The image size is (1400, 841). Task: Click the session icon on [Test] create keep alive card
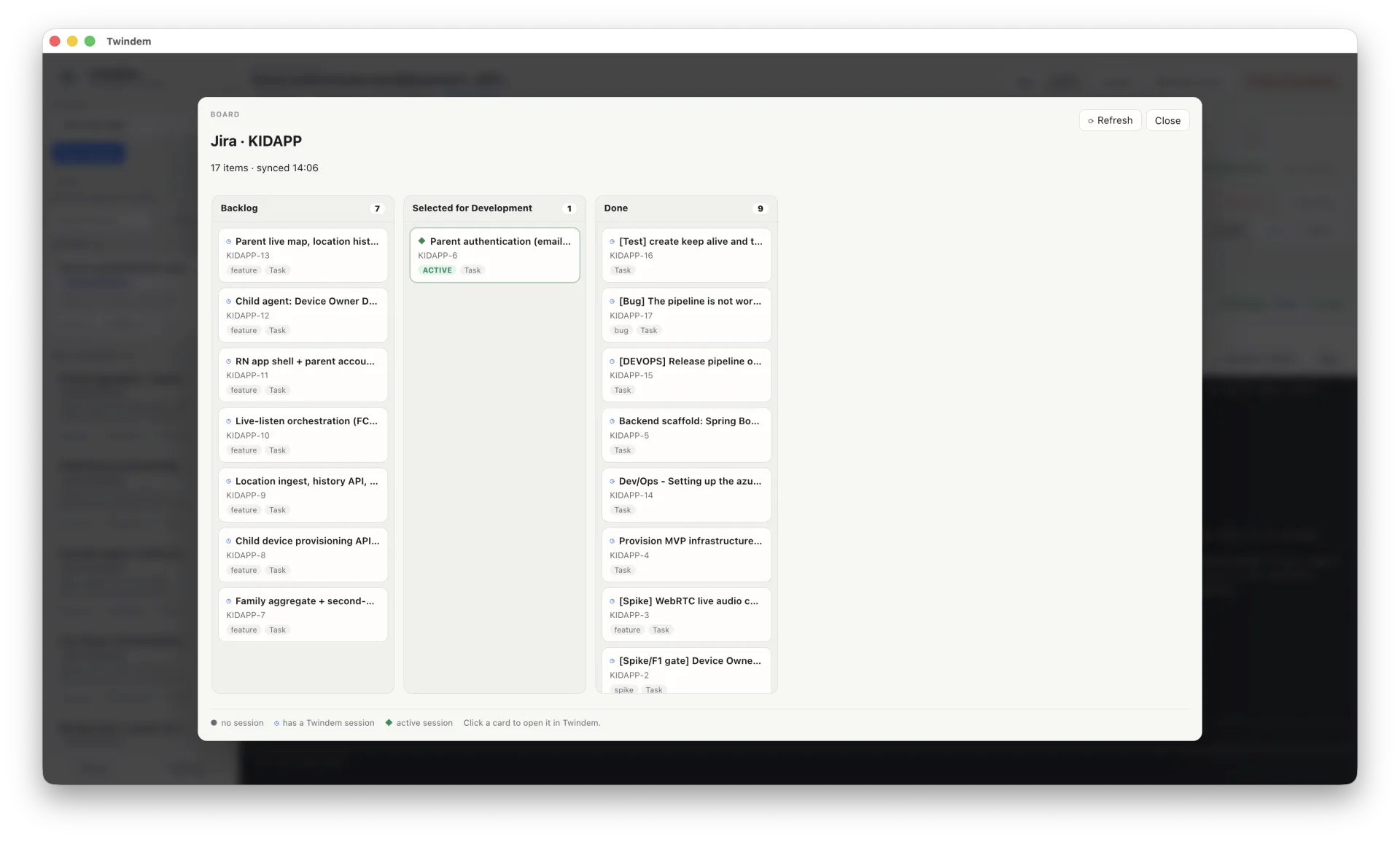click(612, 241)
